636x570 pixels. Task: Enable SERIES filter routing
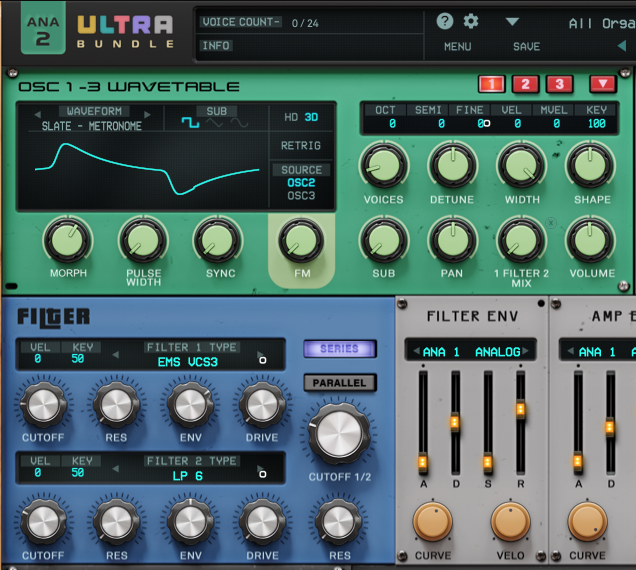tap(340, 348)
